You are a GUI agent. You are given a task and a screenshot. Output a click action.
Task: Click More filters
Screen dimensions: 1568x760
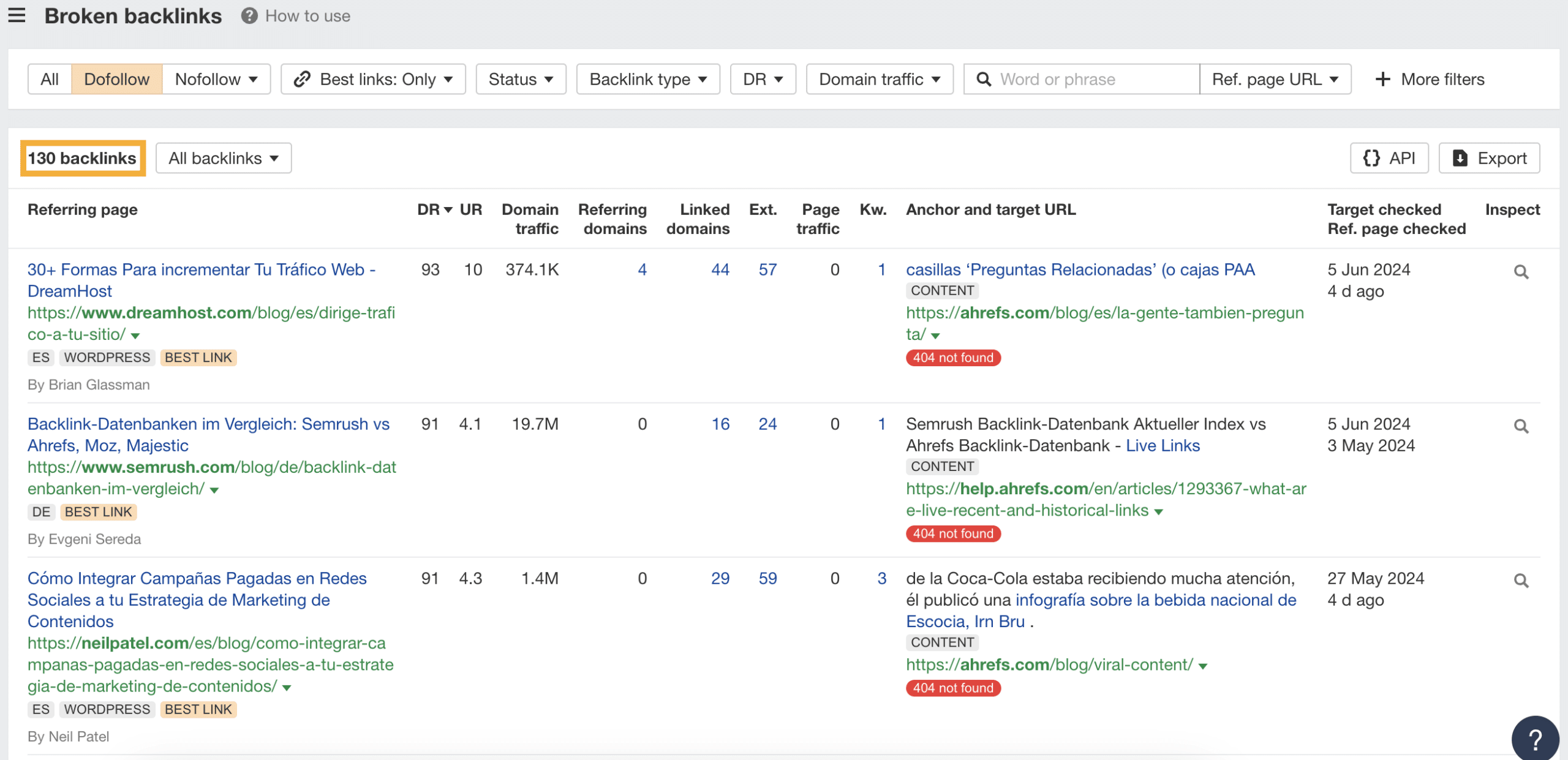(x=1430, y=79)
